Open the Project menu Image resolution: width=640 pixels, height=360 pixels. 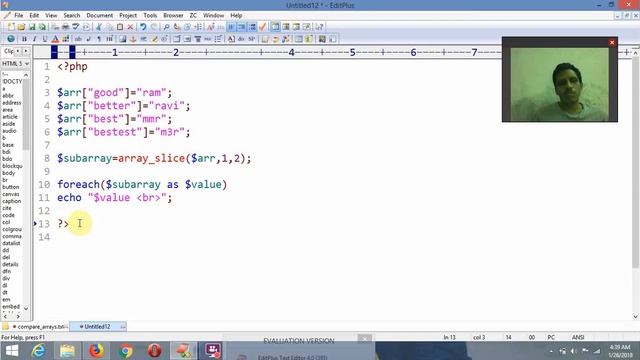point(128,15)
